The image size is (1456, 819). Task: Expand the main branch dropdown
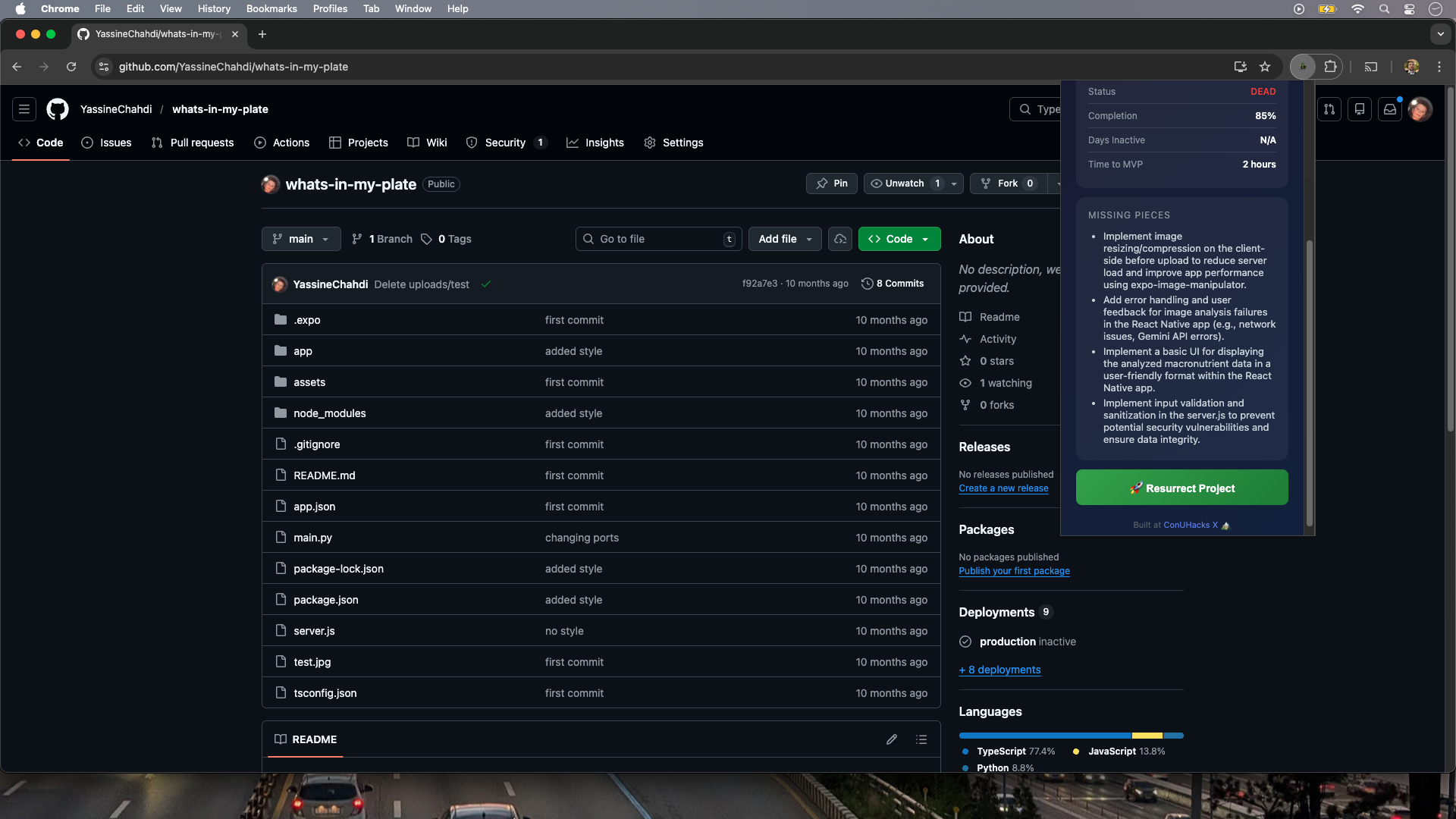coord(301,239)
